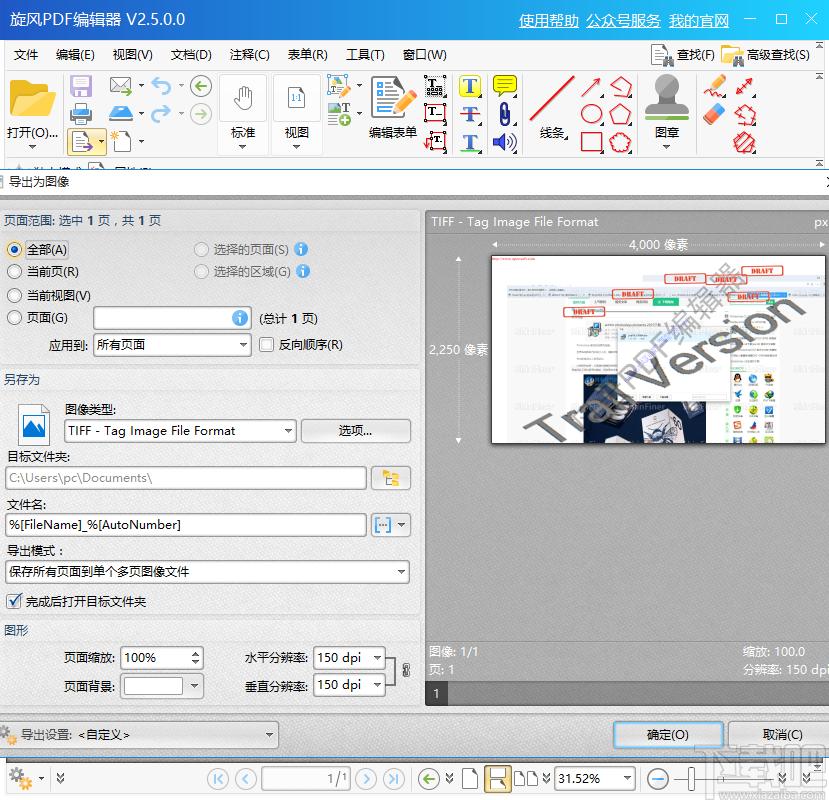
Task: Open the file name macro dropdown arrow
Action: [x=402, y=525]
